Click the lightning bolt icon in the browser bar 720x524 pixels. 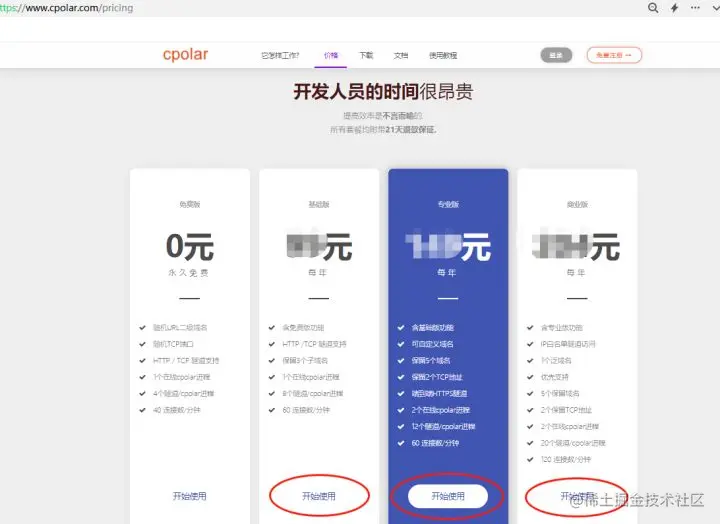675,8
